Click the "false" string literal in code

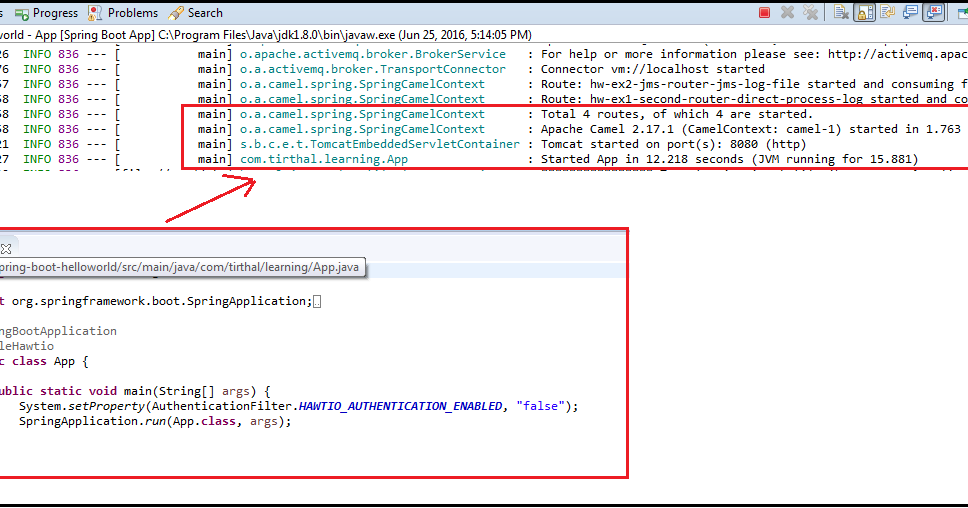(541, 406)
